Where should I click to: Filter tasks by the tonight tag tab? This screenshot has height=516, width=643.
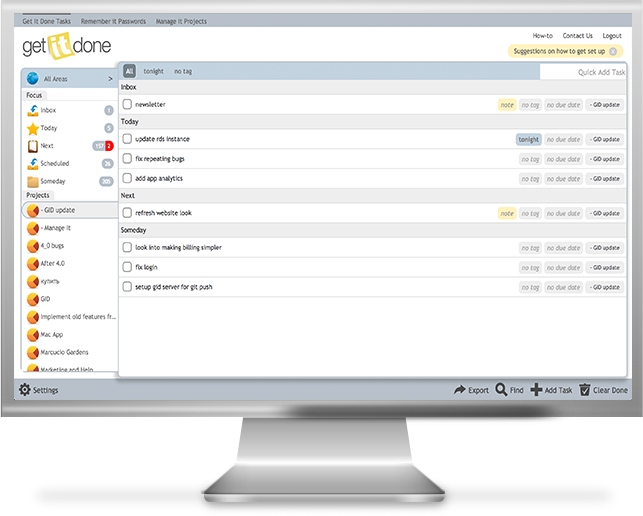[153, 72]
